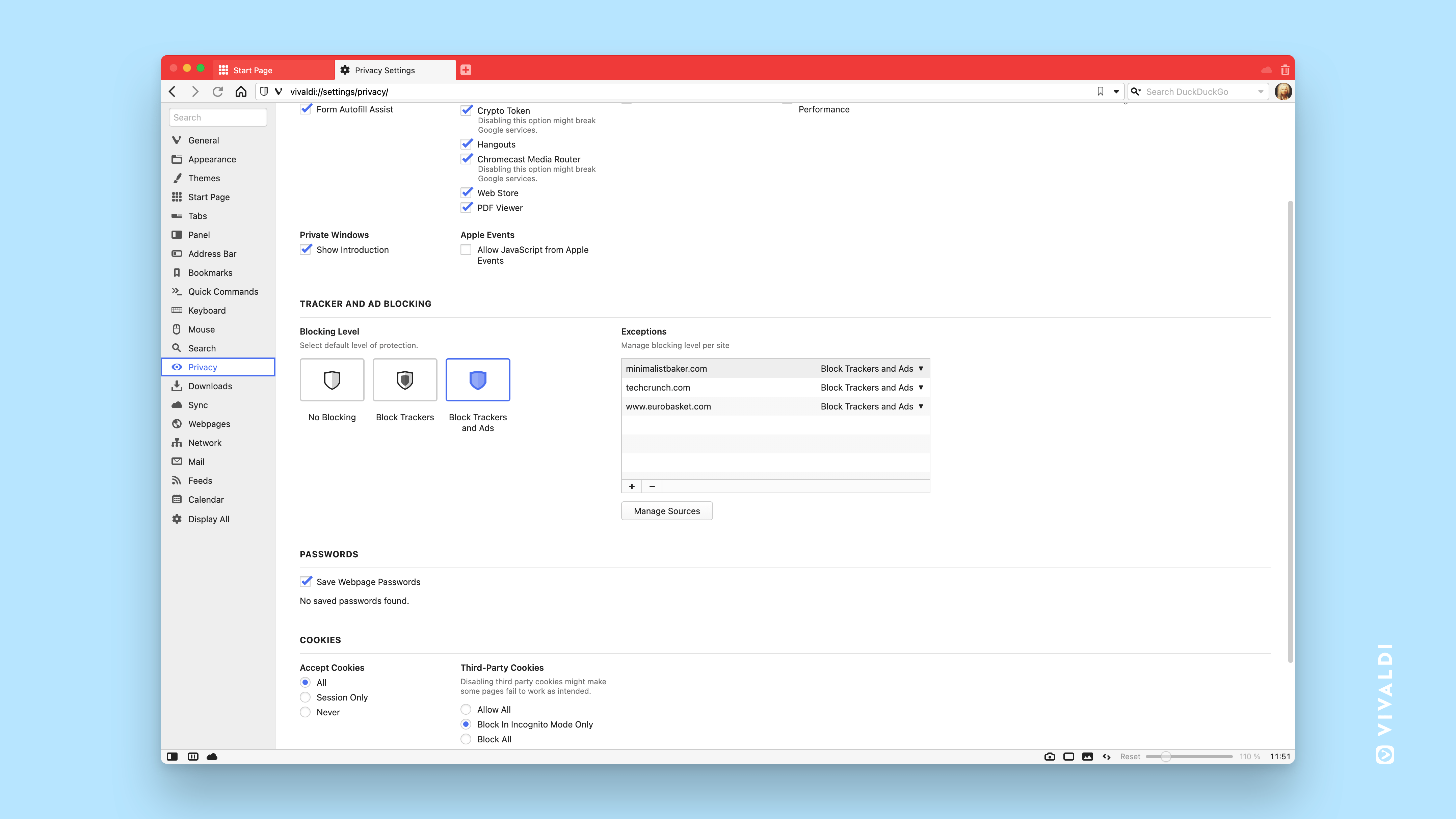1456x819 pixels.
Task: Toggle the side panel from the status bar
Action: pos(172,756)
